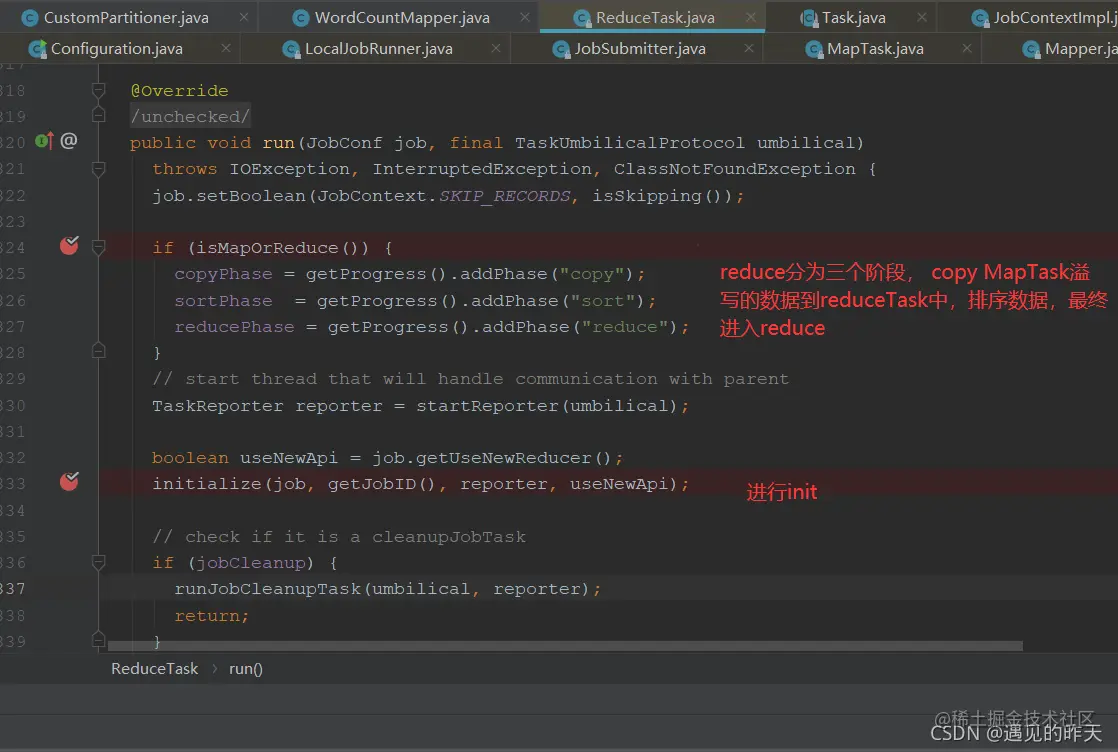Screen dimensions: 1118x752
Task: Collapse the if (isMapOrReduce()) block
Action: 98,247
